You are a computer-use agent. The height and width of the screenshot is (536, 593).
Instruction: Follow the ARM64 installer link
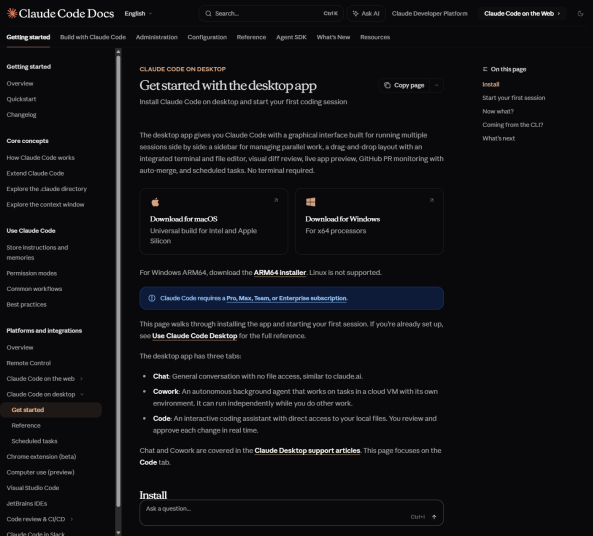tap(279, 272)
